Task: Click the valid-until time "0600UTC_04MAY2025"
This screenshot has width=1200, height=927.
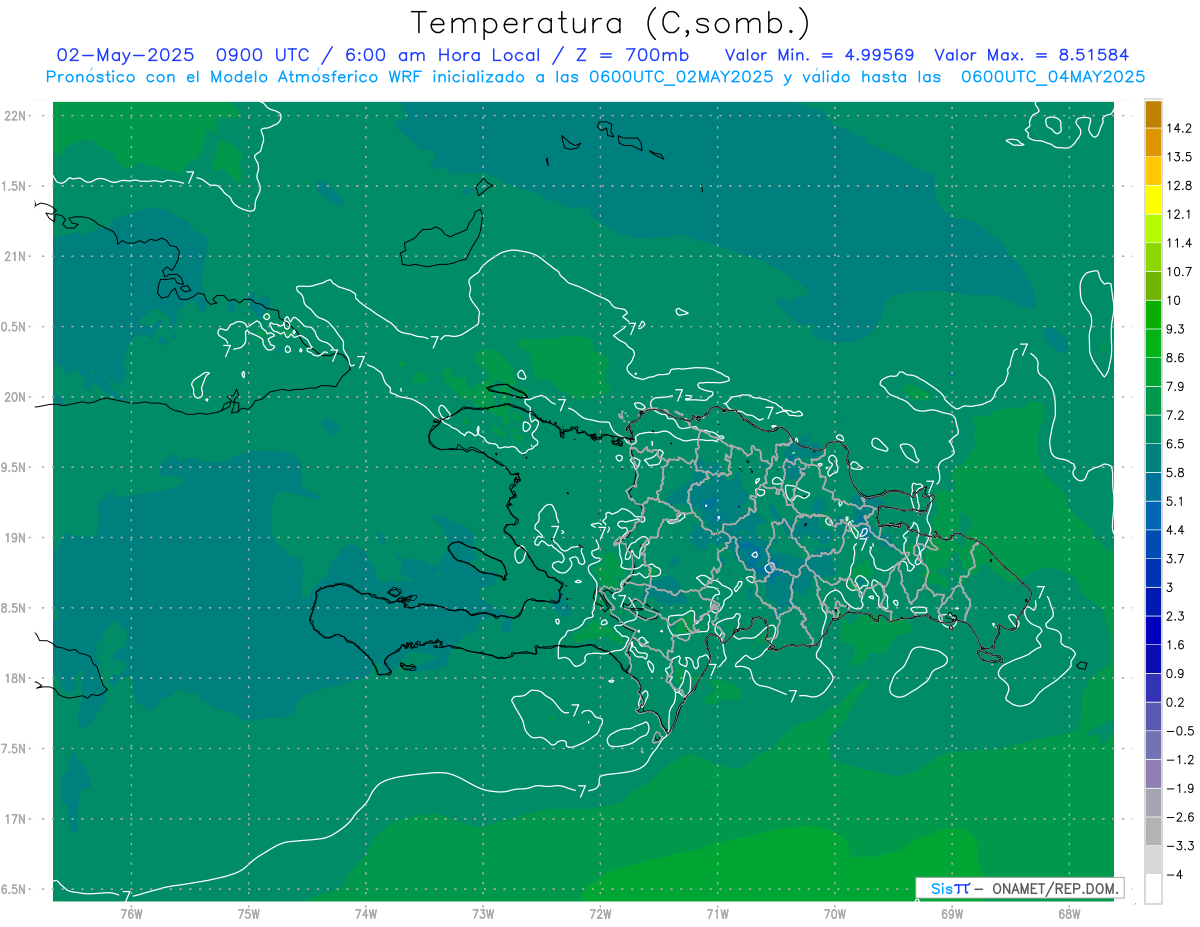Action: (x=1053, y=76)
